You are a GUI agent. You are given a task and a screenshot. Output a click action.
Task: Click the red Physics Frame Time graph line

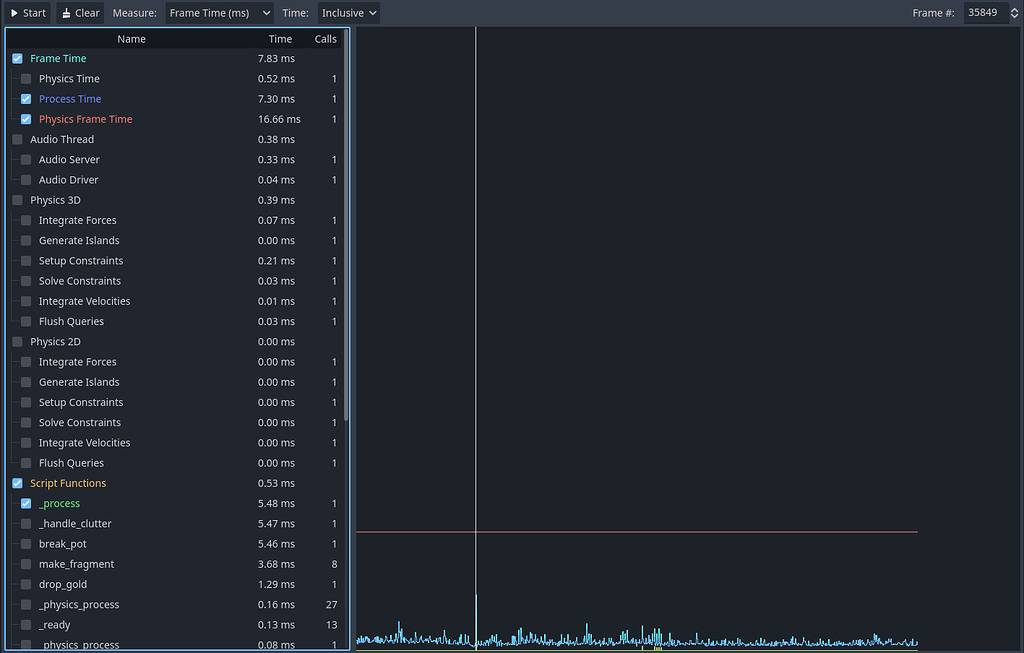[x=637, y=532]
